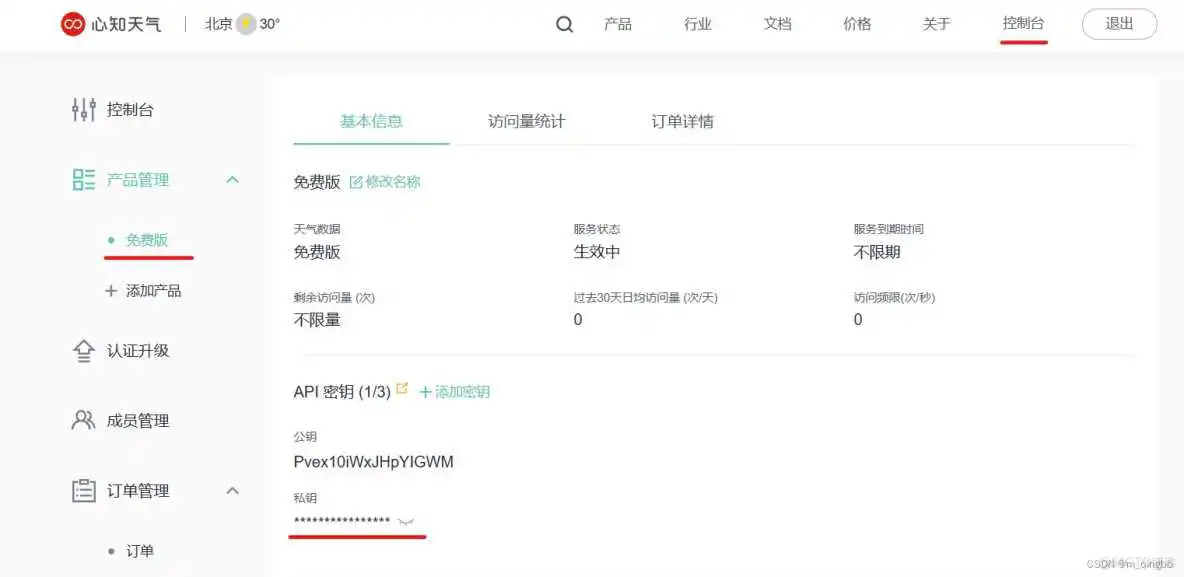The image size is (1184, 577).
Task: Click the 退出 logout button
Action: [1119, 24]
